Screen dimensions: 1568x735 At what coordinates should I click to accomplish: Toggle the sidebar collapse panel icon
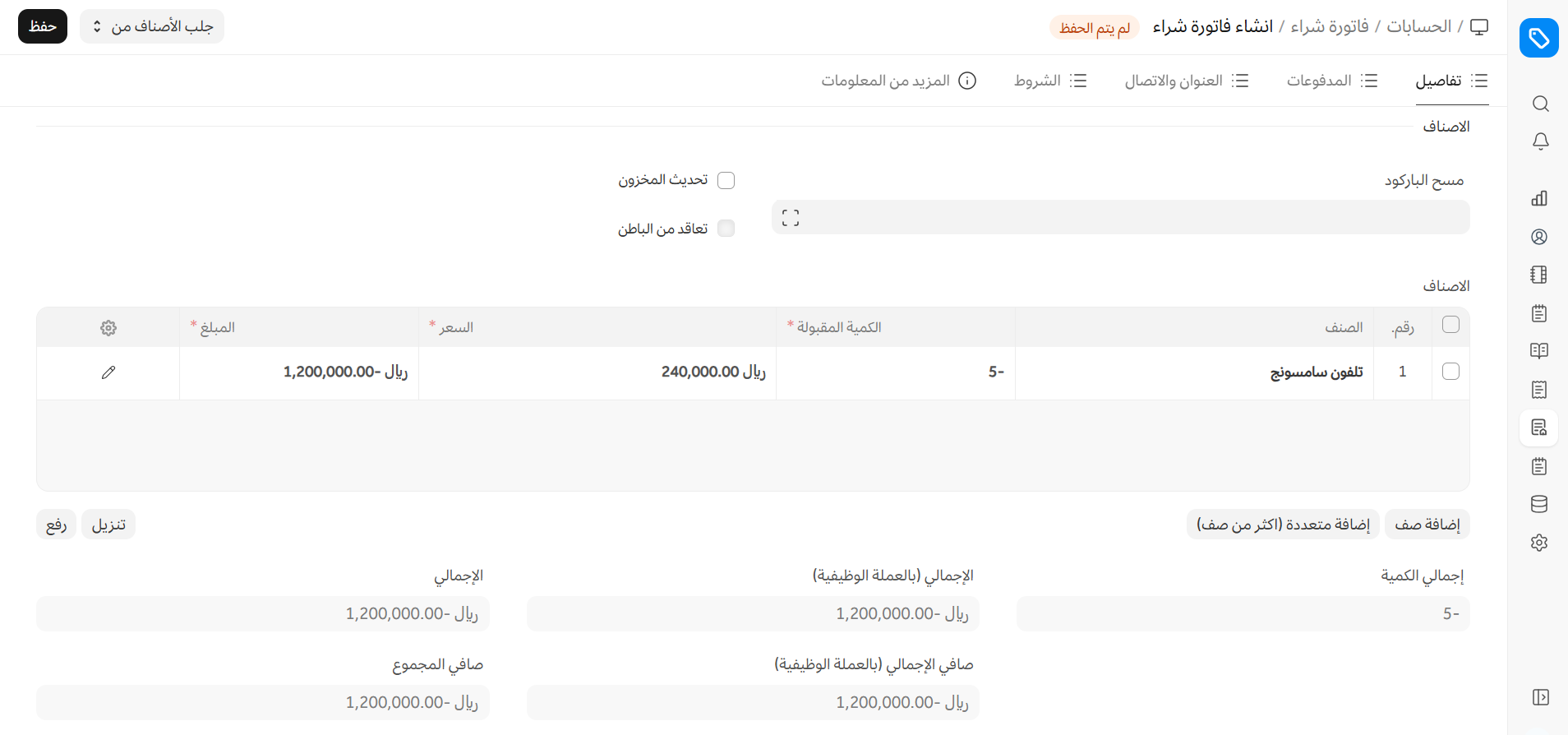pos(1540,697)
